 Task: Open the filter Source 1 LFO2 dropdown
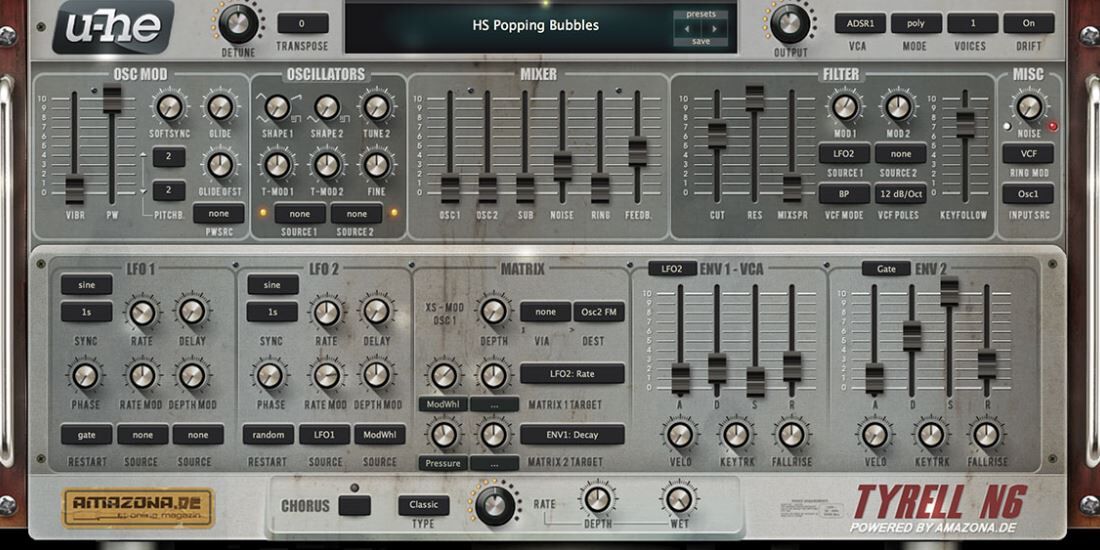click(845, 154)
